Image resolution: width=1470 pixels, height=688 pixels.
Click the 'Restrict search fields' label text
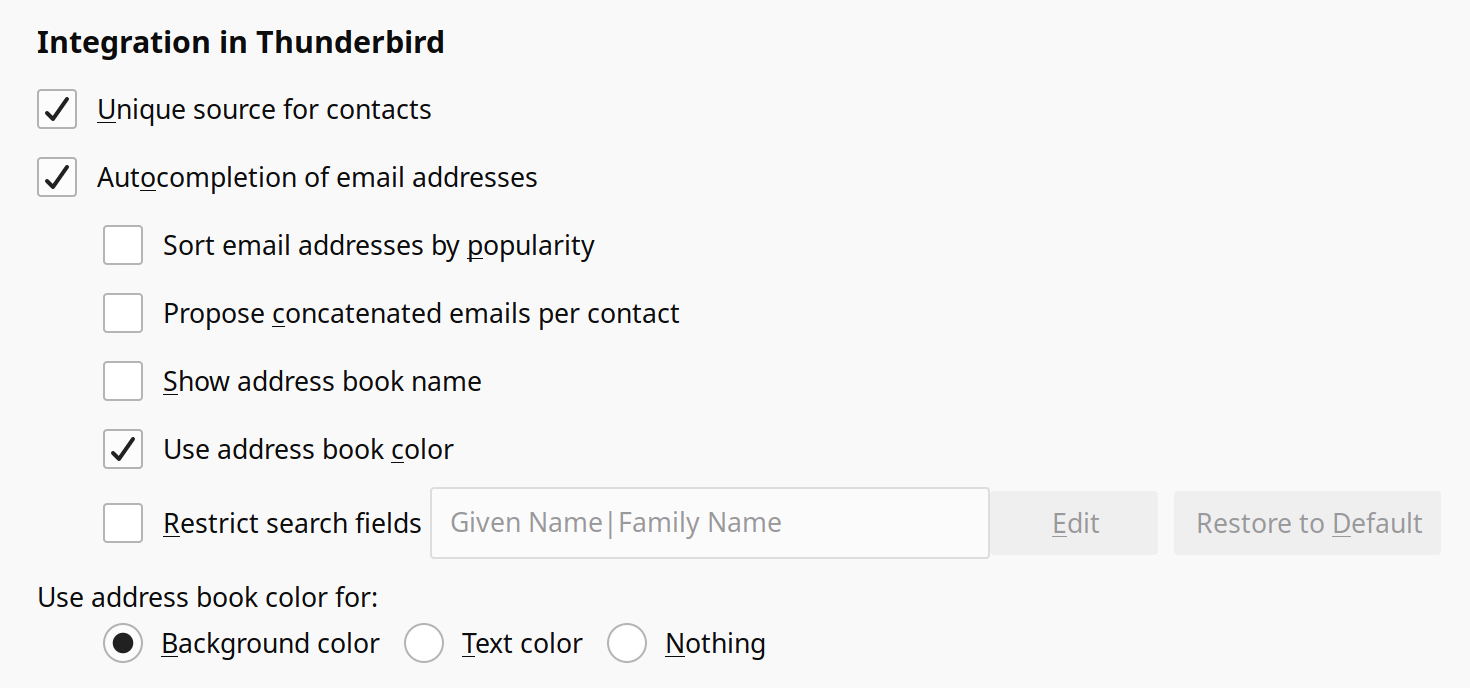(292, 523)
